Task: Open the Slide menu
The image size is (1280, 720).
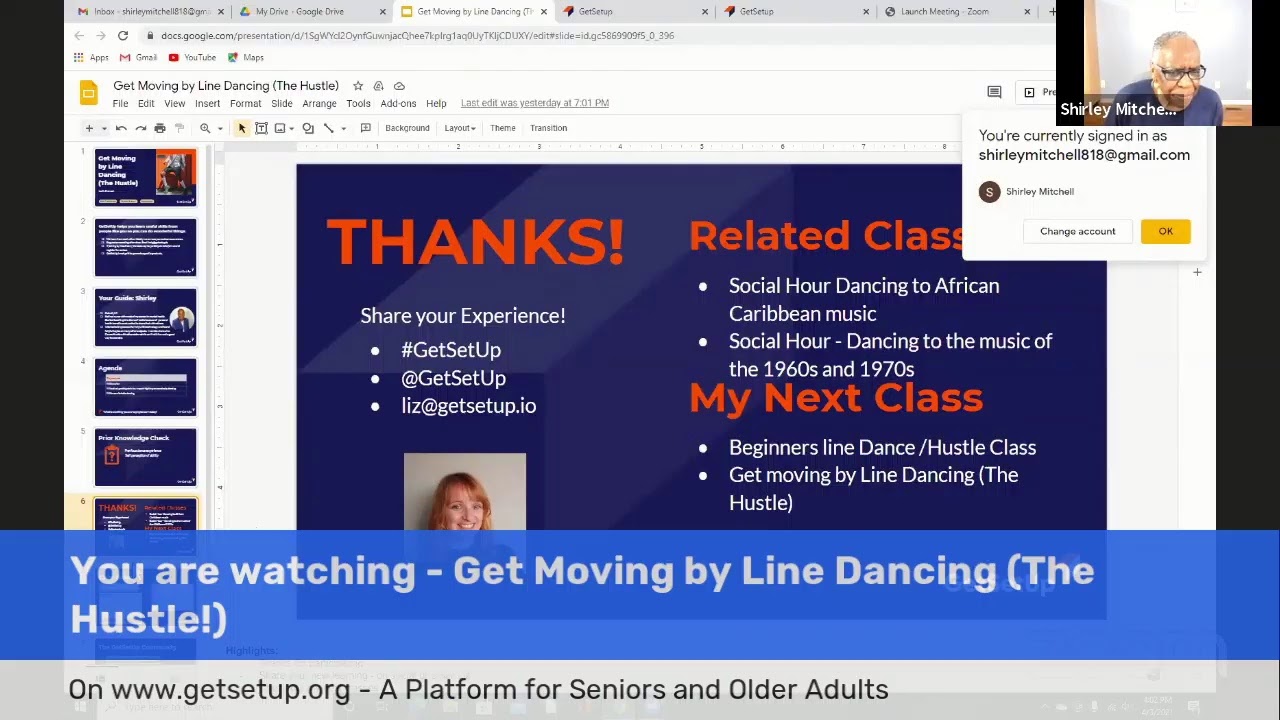Action: tap(282, 104)
